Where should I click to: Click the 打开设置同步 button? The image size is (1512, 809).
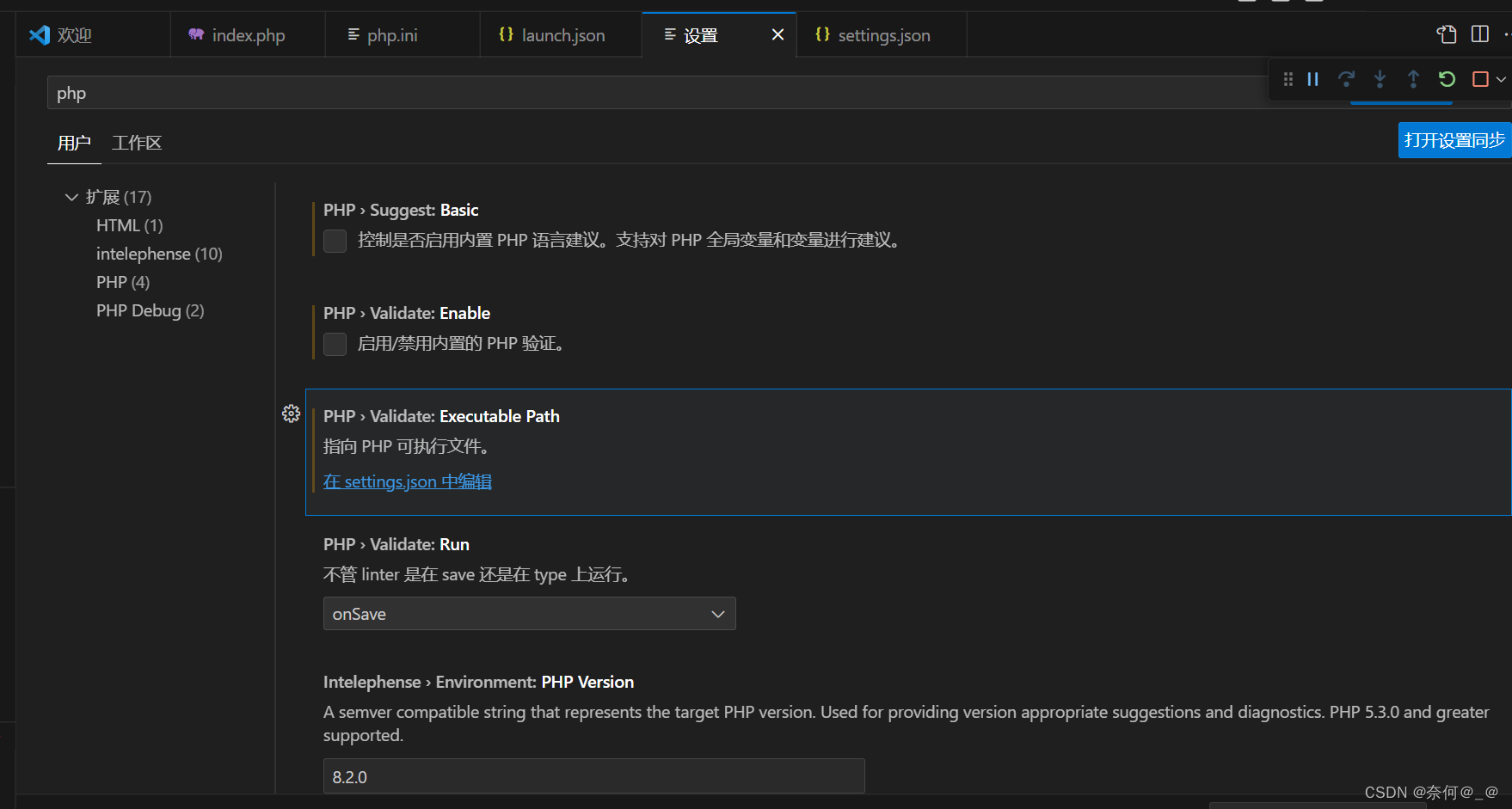1454,140
